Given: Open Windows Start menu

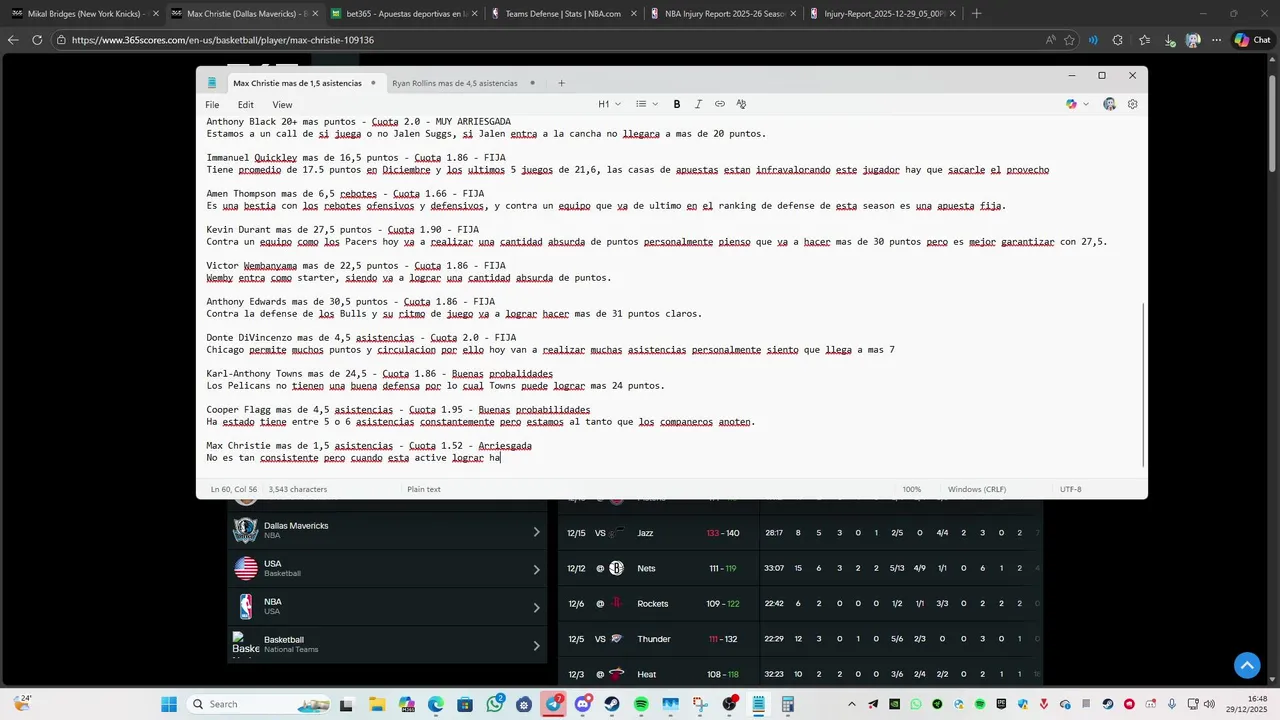Looking at the screenshot, I should (x=168, y=704).
